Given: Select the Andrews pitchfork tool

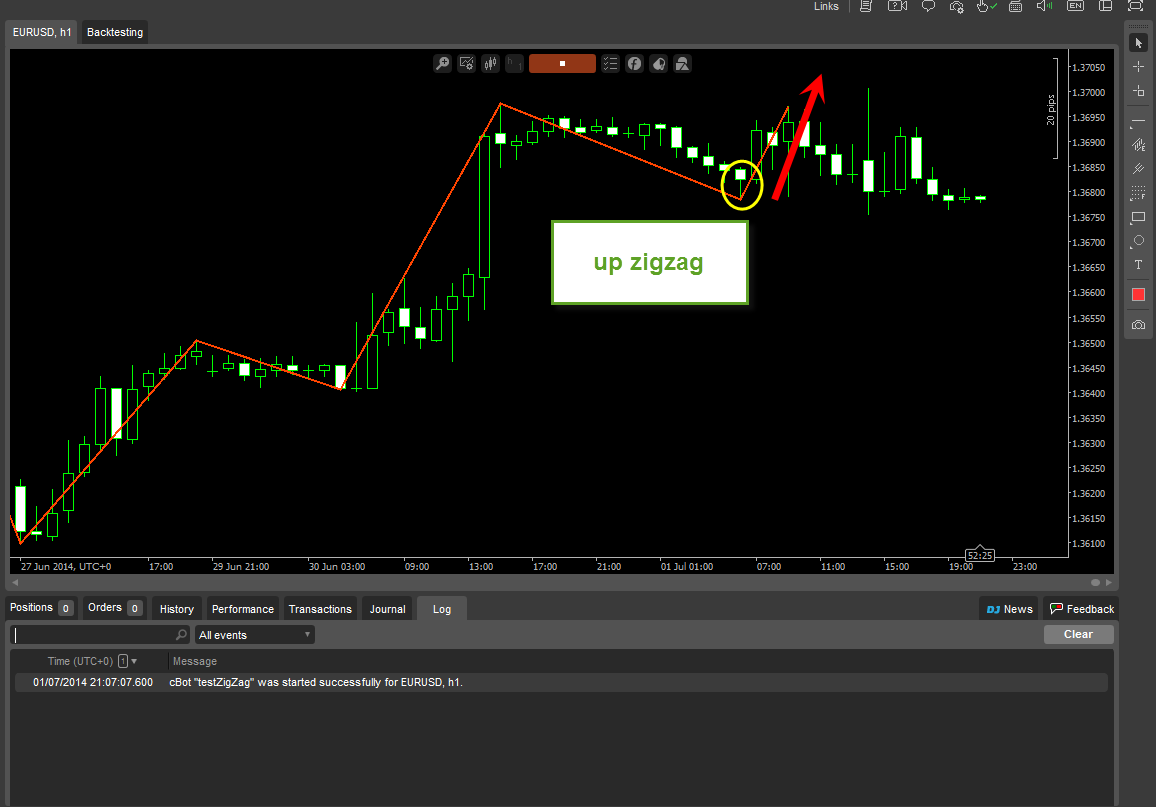Looking at the screenshot, I should click(x=1138, y=170).
